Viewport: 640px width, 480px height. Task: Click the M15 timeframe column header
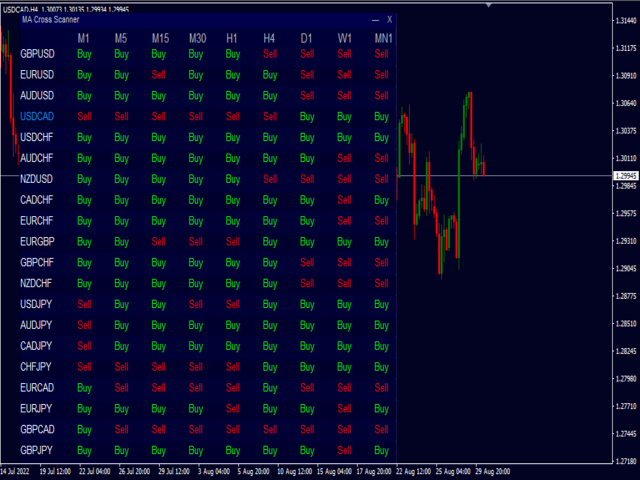click(160, 38)
